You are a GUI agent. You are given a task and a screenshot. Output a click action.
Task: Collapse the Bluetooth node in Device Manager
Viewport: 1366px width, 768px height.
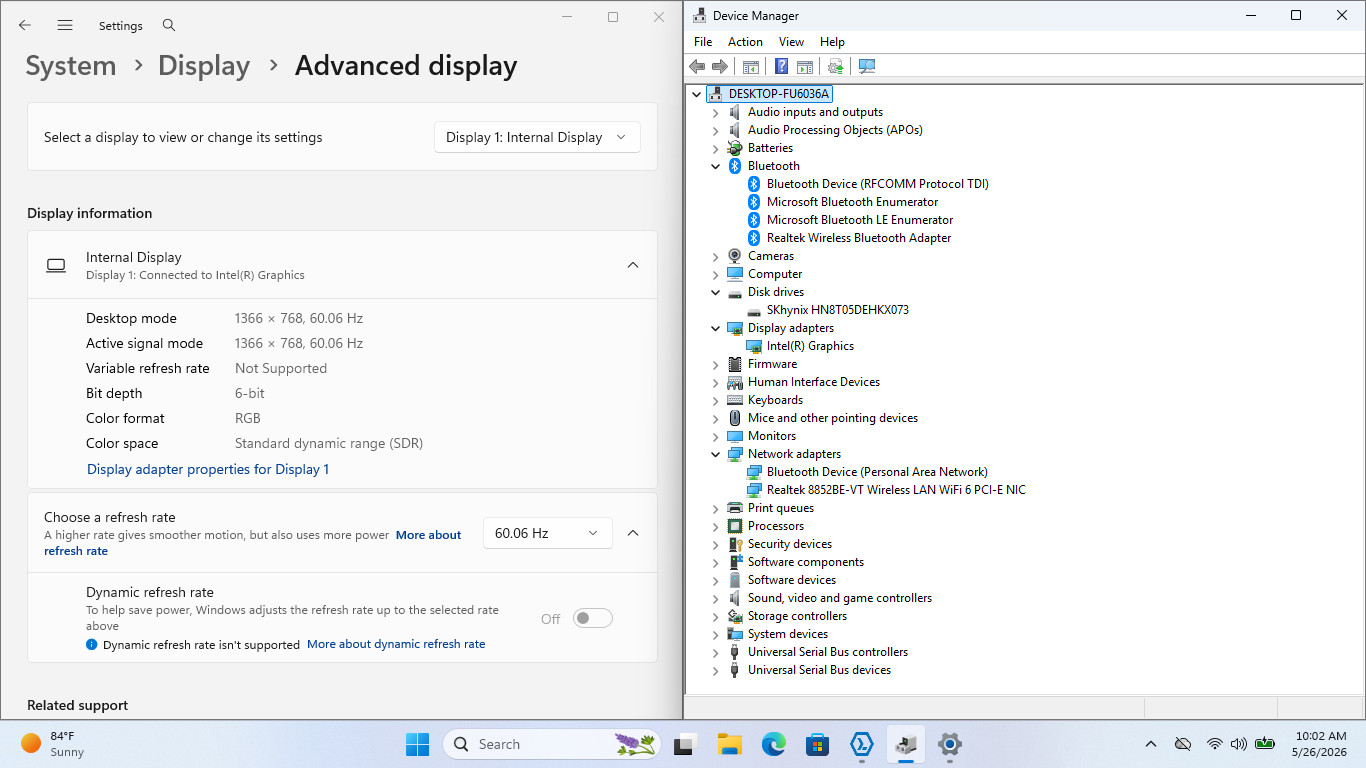click(x=715, y=166)
